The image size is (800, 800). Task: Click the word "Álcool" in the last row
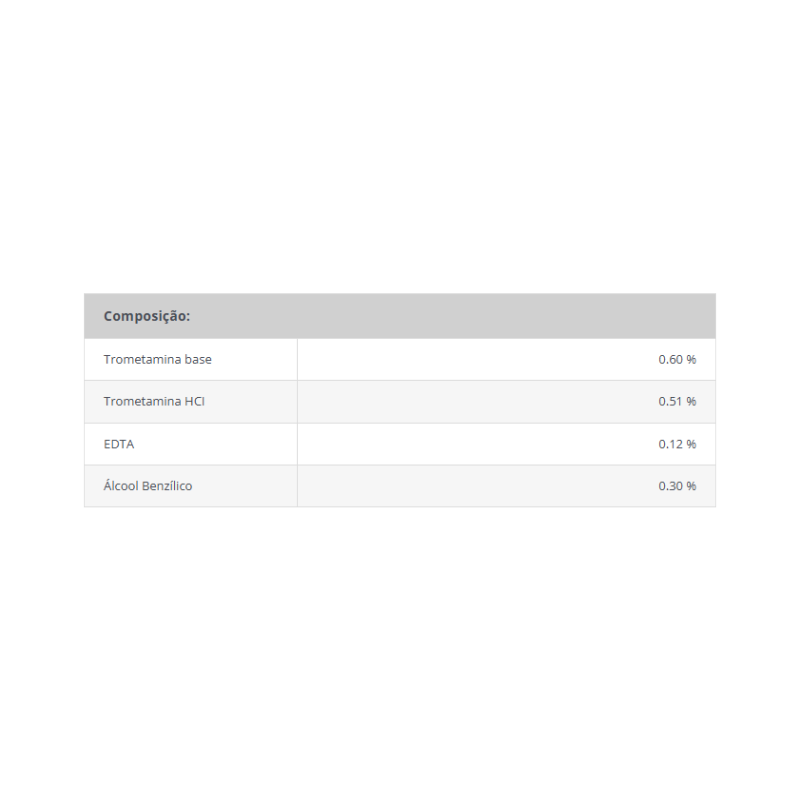click(x=121, y=486)
